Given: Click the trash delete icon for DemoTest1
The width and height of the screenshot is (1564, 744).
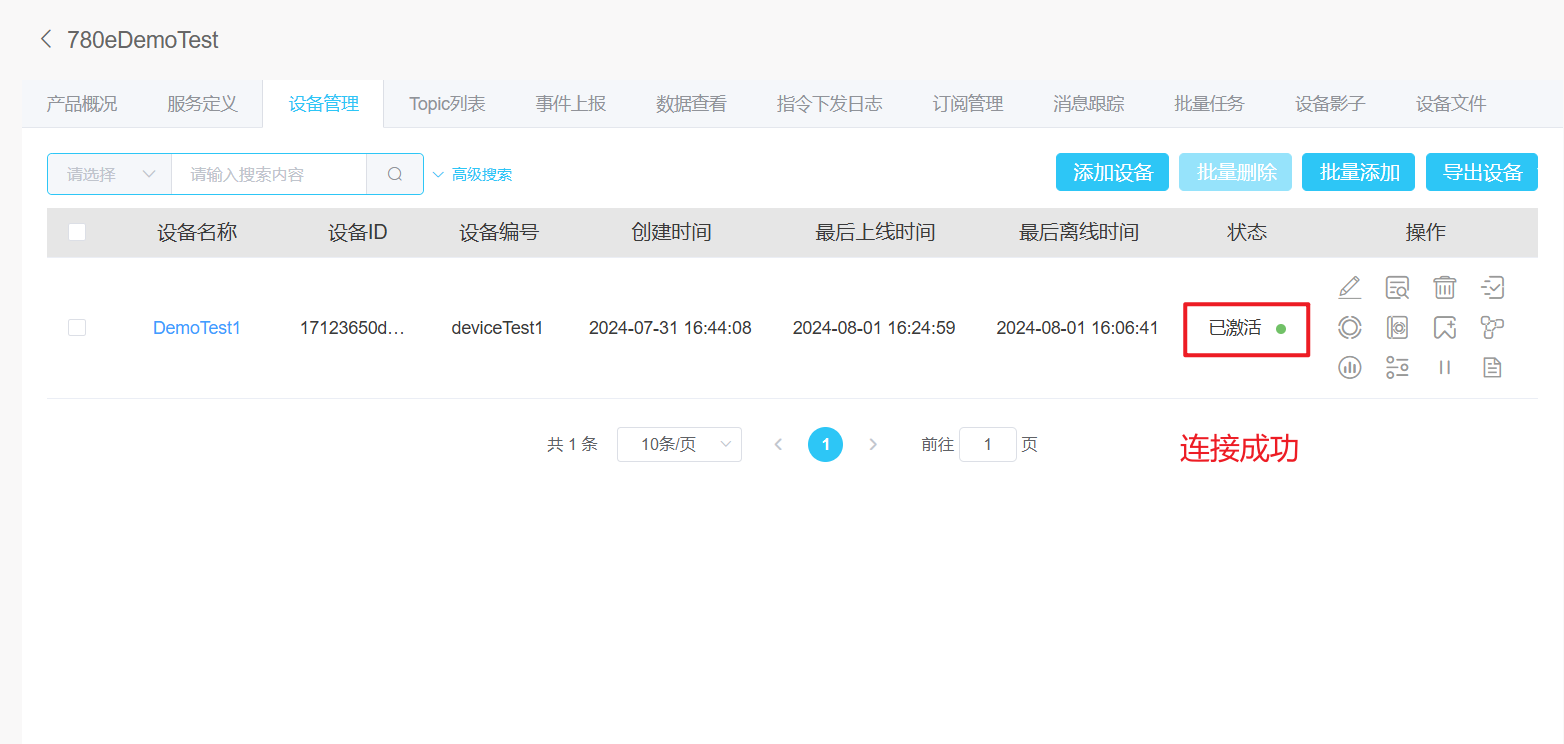Looking at the screenshot, I should [x=1445, y=288].
